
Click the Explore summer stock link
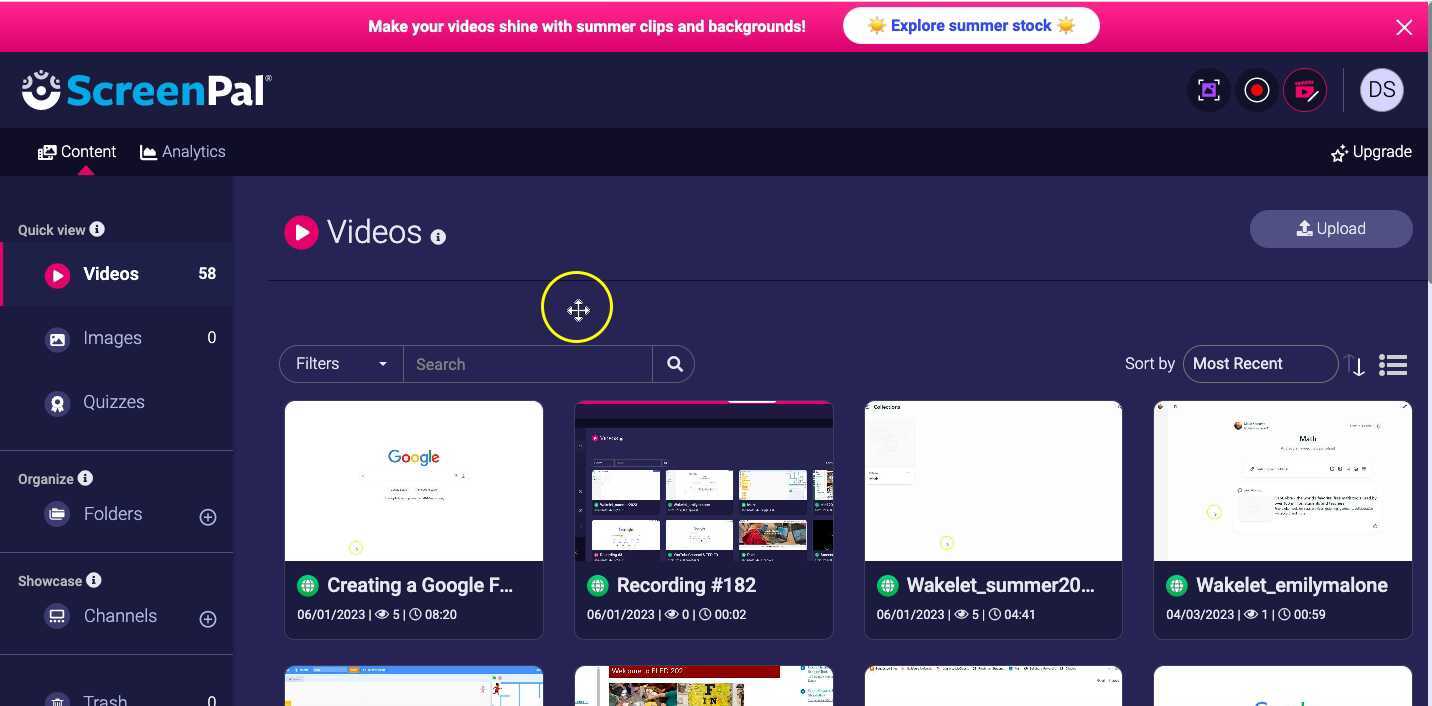tap(970, 25)
